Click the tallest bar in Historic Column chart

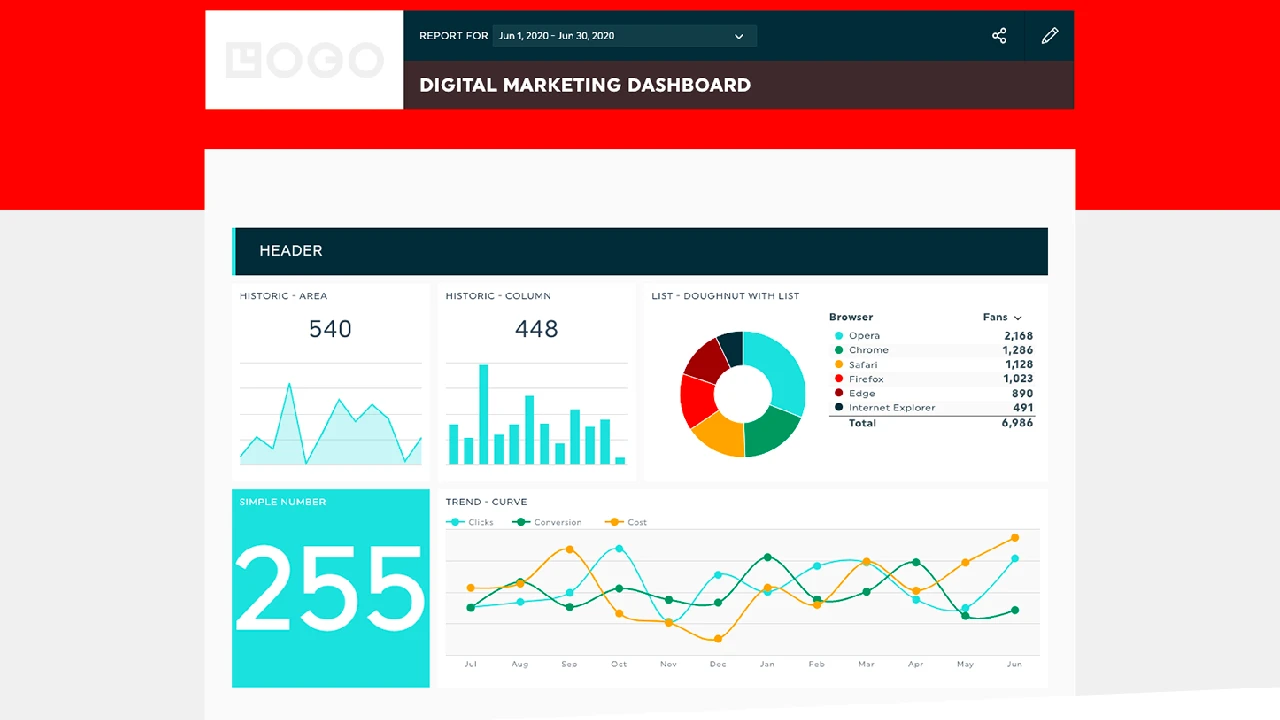click(x=483, y=414)
